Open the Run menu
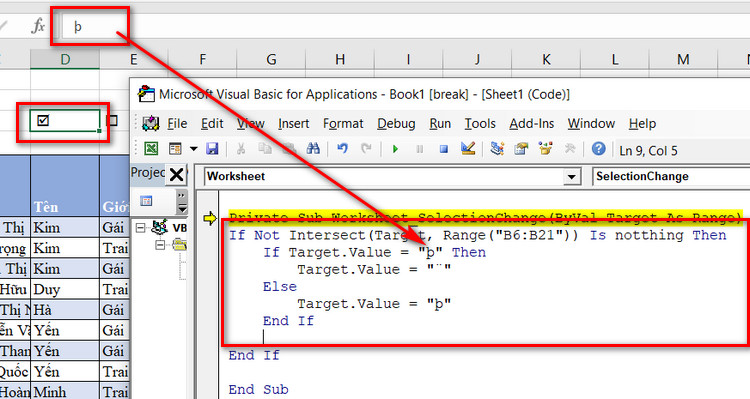750x399 pixels. point(440,124)
